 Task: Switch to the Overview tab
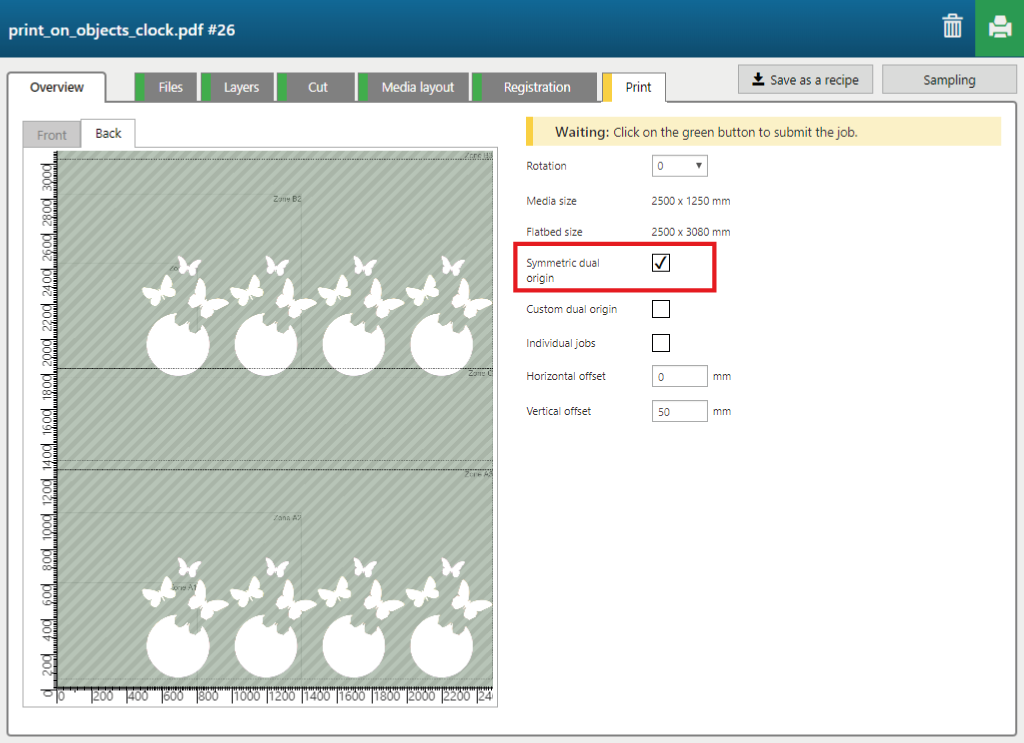[x=57, y=87]
